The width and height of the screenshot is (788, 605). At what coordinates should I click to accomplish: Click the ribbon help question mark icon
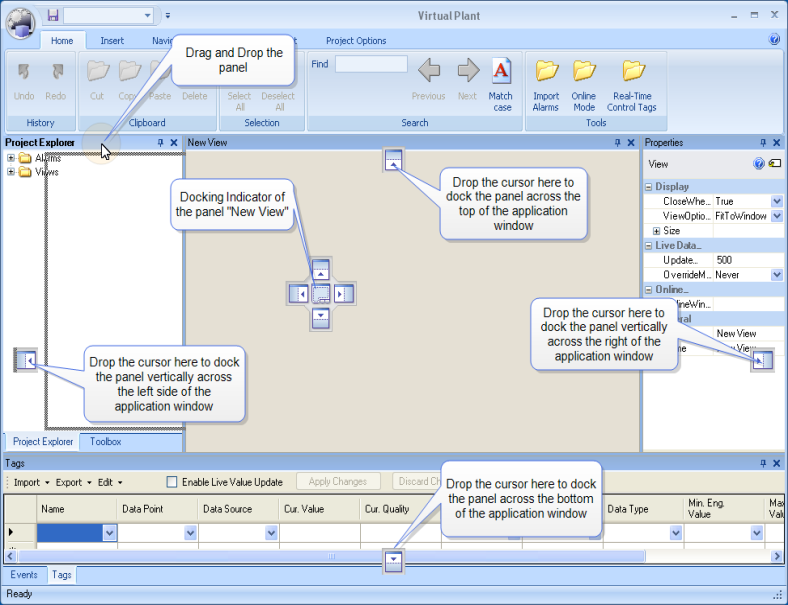[774, 39]
